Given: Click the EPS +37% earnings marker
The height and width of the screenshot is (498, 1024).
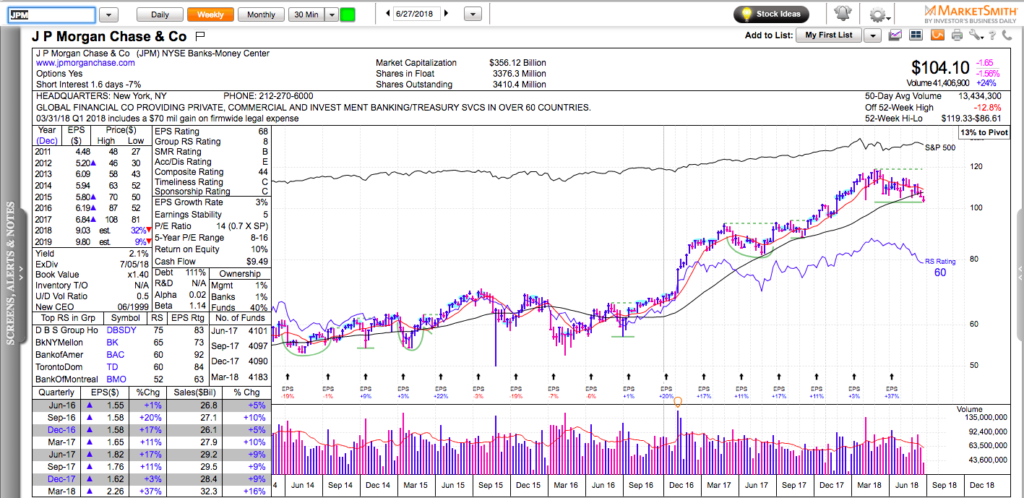Looking at the screenshot, I should 892,392.
